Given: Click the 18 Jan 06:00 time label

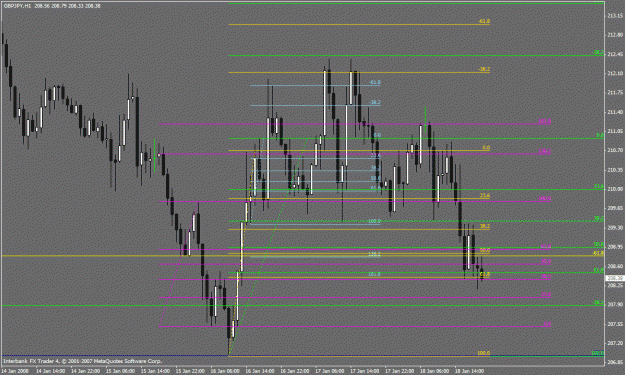Looking at the screenshot, I should [x=435, y=371].
